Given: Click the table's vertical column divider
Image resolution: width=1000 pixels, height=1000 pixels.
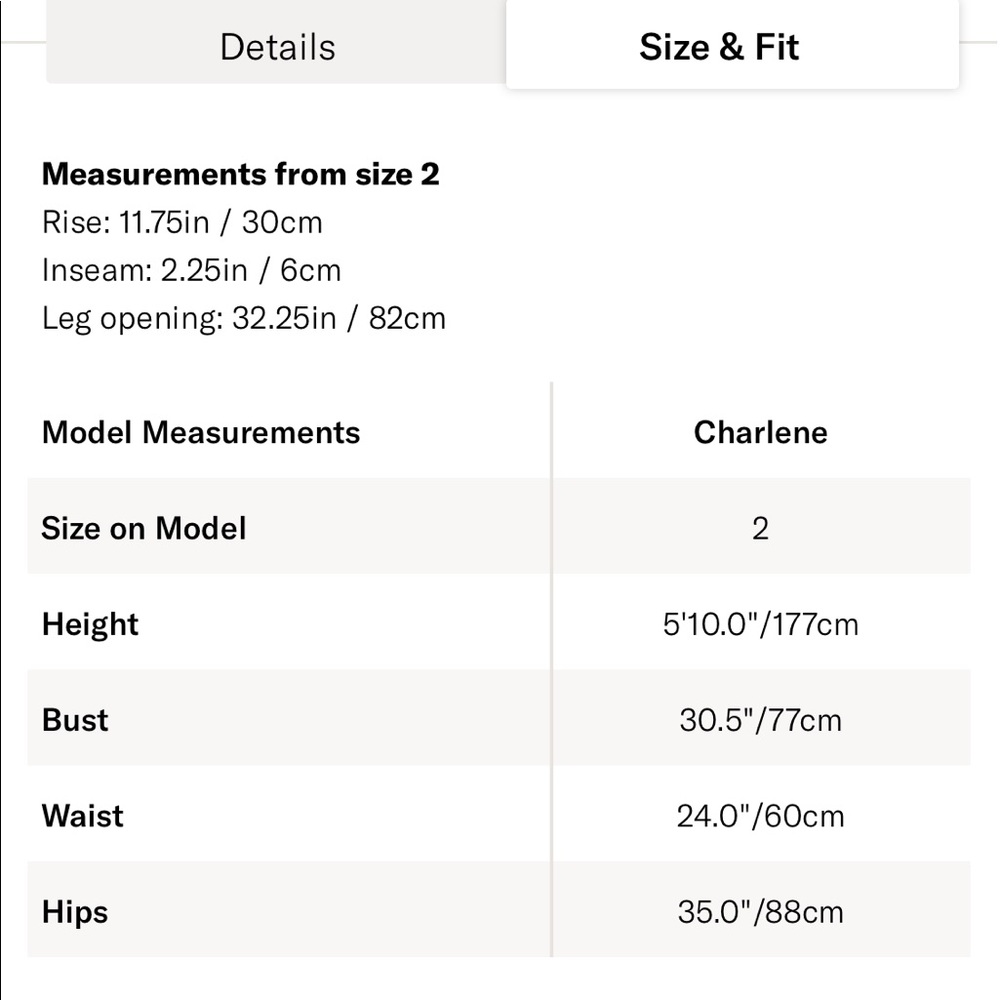Looking at the screenshot, I should point(551,670).
